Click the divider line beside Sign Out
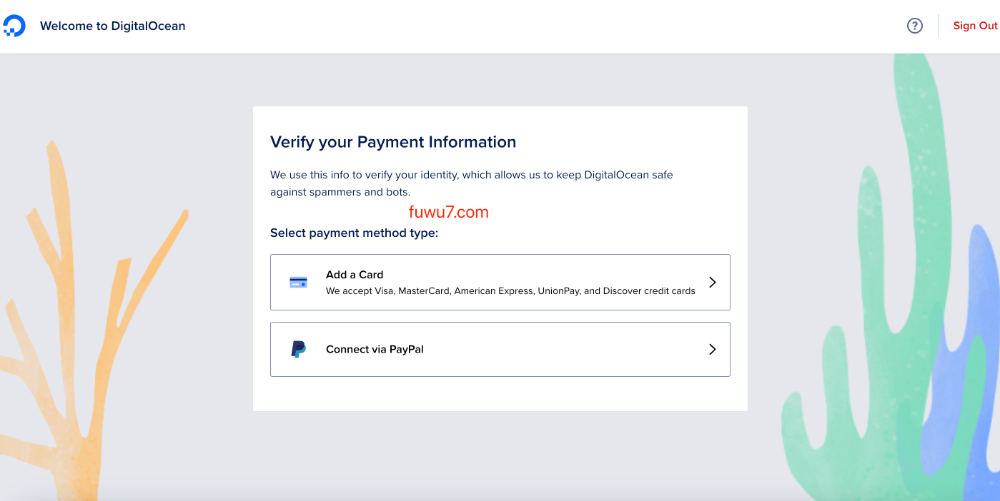The height and width of the screenshot is (501, 1000). tap(938, 26)
